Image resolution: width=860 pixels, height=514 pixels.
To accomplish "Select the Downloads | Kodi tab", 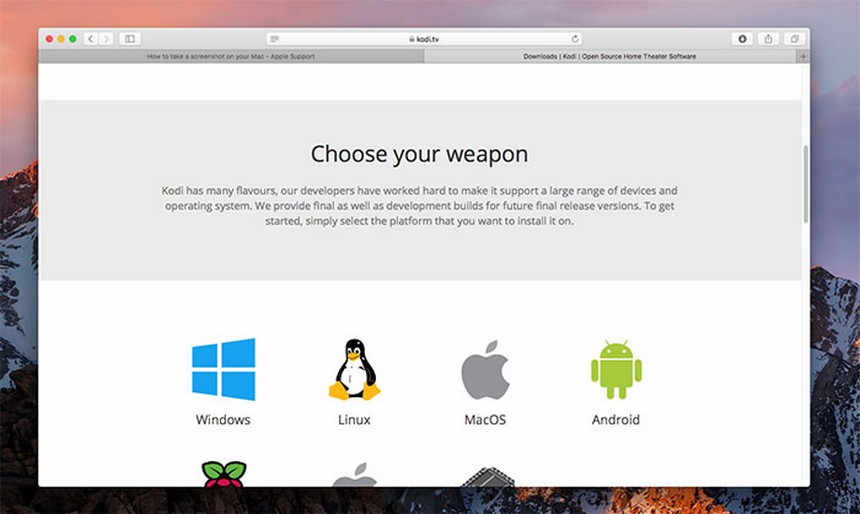I will tap(610, 57).
